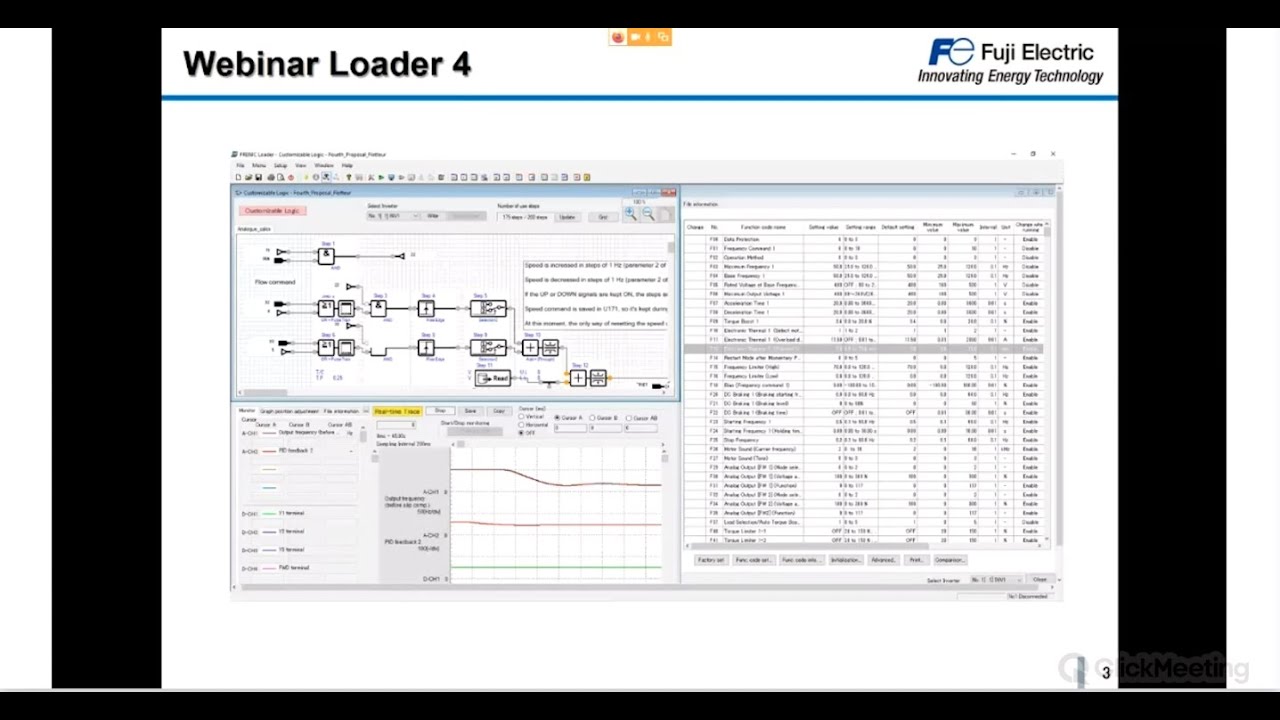Click the Advanced button
Screen dimensions: 1280x720
click(883, 560)
